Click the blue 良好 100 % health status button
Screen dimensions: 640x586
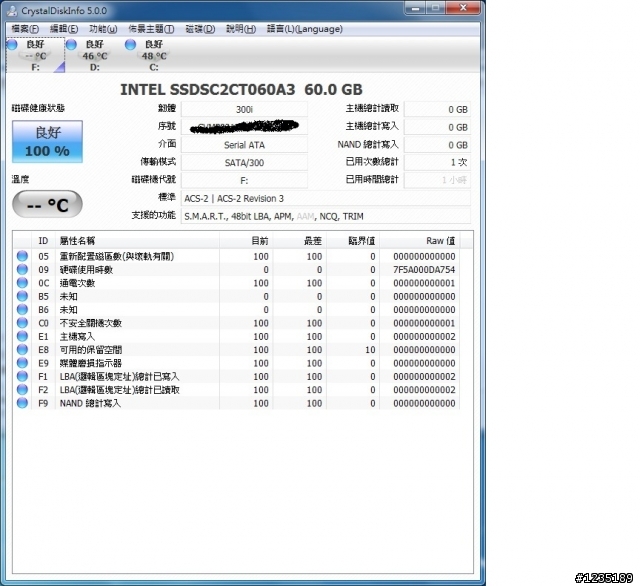click(47, 142)
